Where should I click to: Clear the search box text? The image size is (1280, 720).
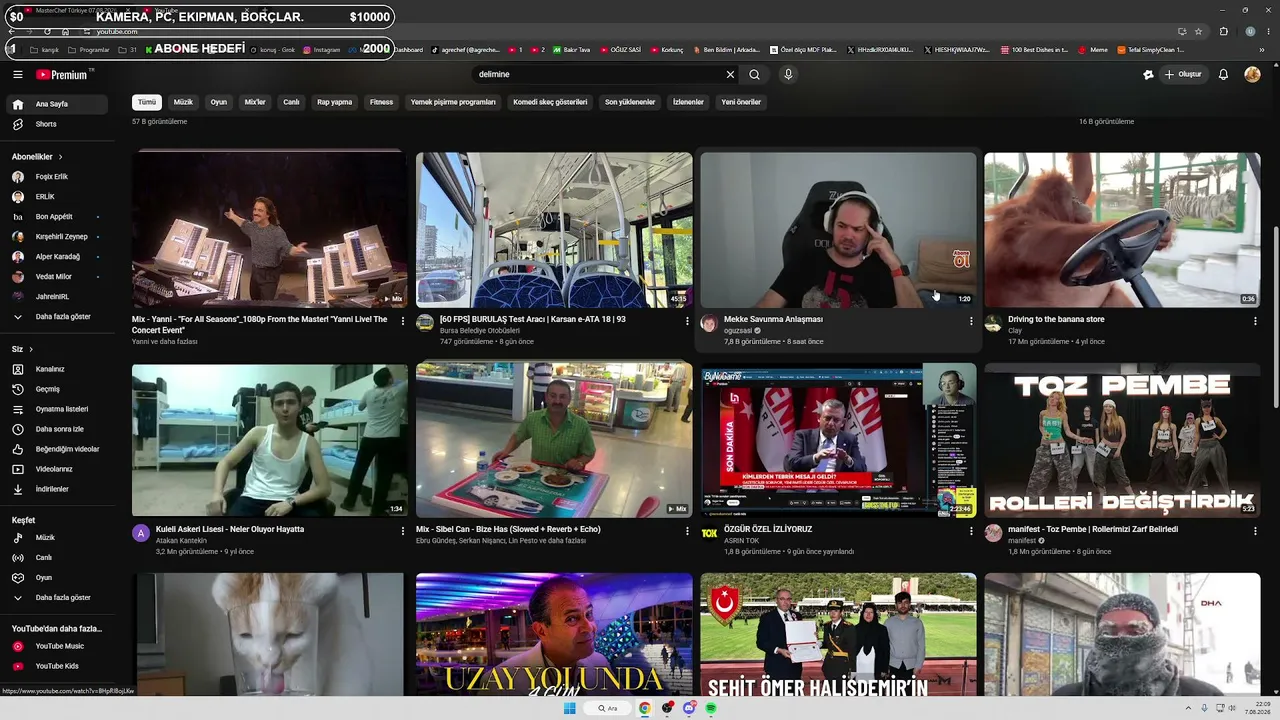(x=730, y=74)
